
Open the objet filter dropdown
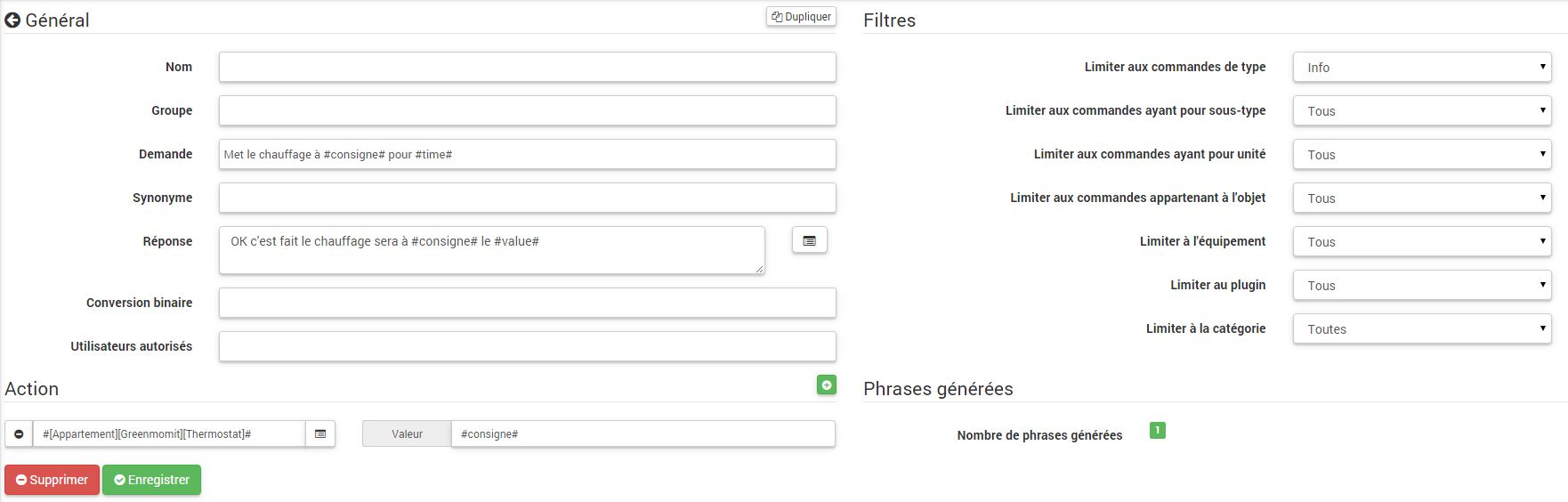tap(1421, 198)
